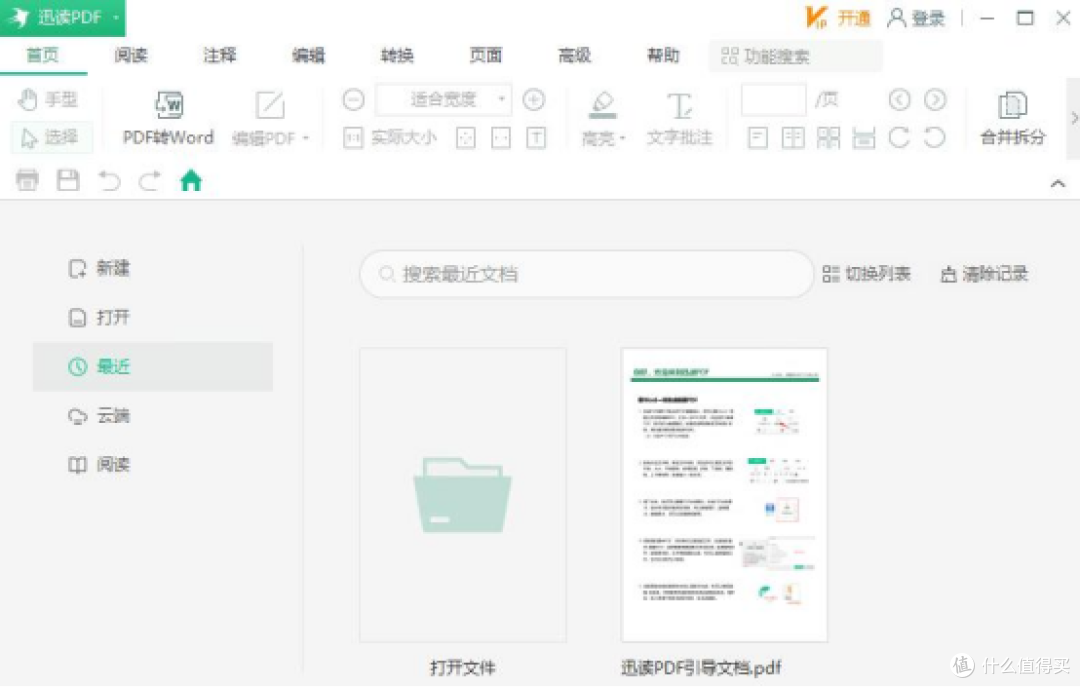Redo the last action
The image size is (1080, 688).
tap(149, 180)
